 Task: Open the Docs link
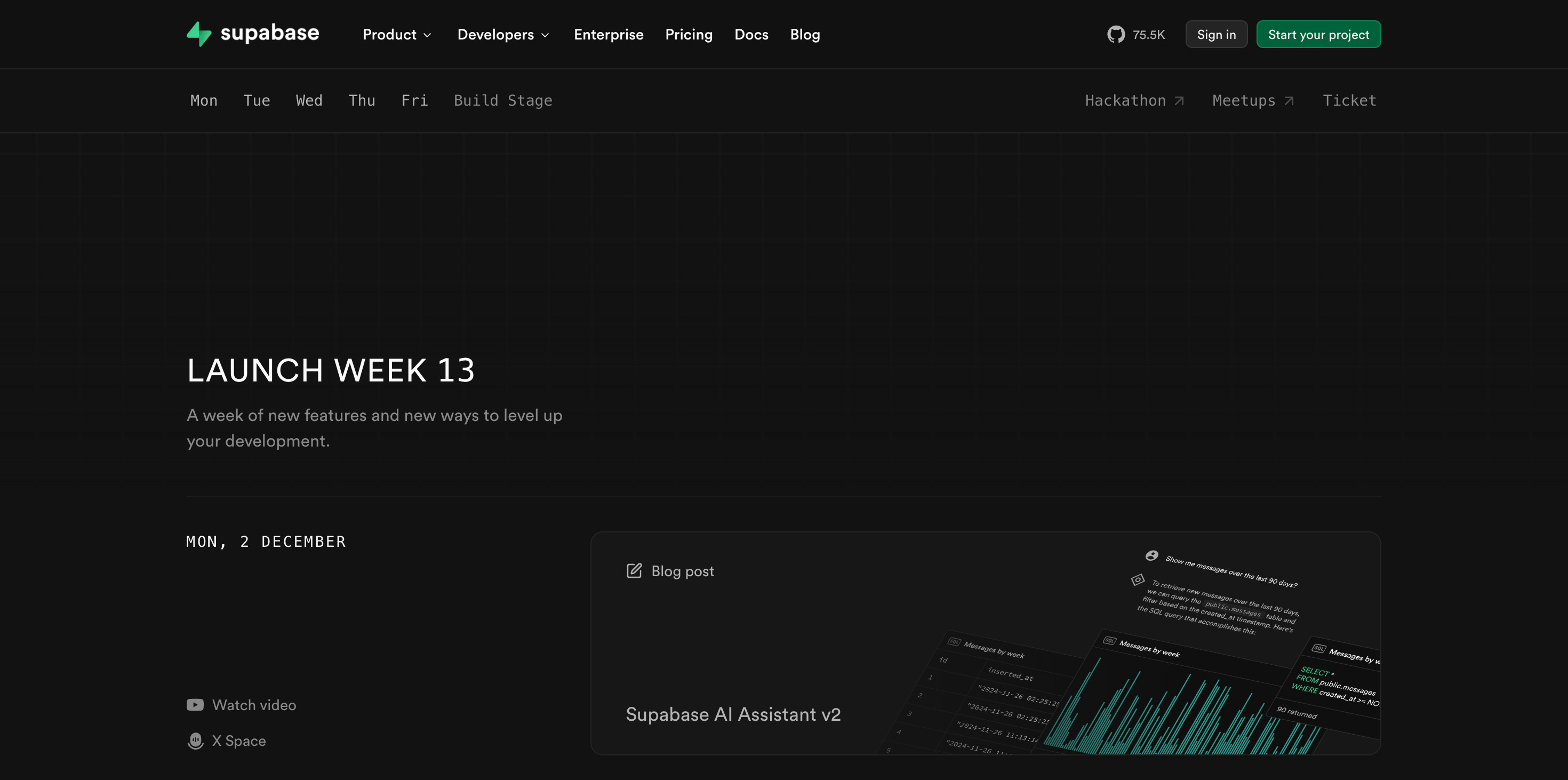pos(751,35)
